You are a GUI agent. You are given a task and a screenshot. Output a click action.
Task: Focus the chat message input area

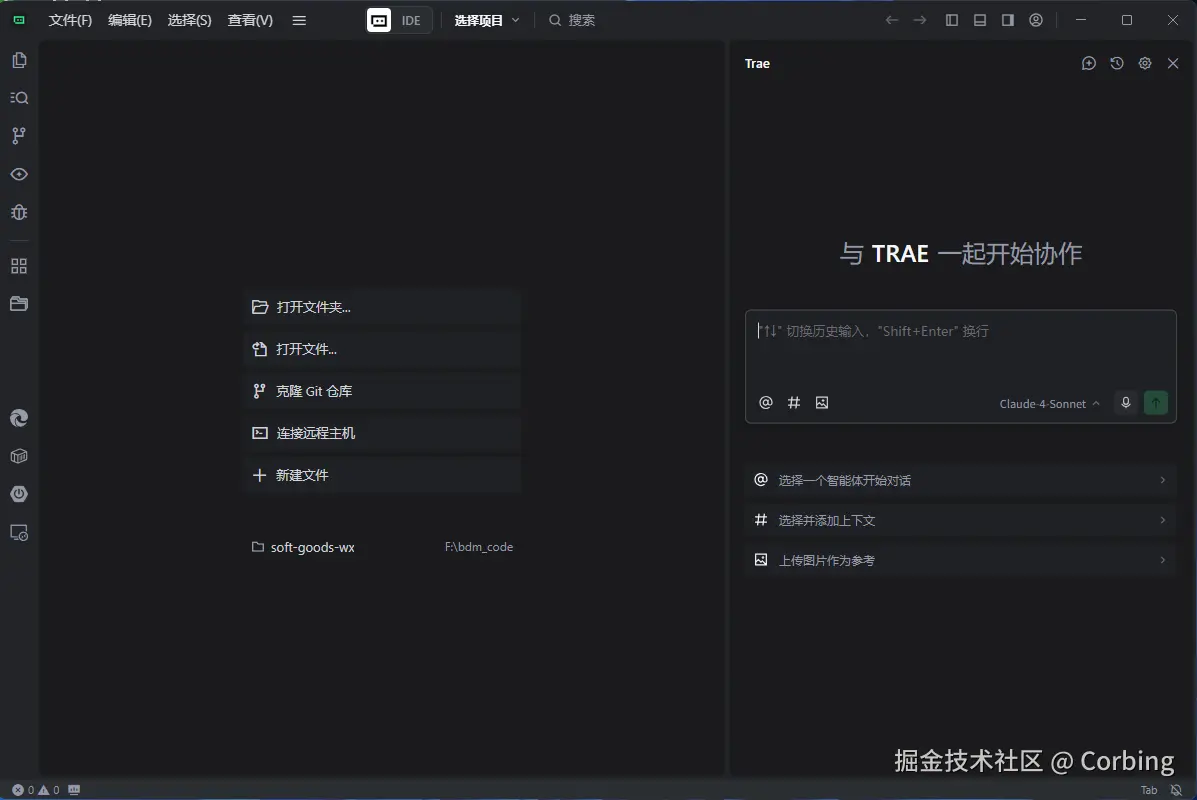[x=960, y=347]
